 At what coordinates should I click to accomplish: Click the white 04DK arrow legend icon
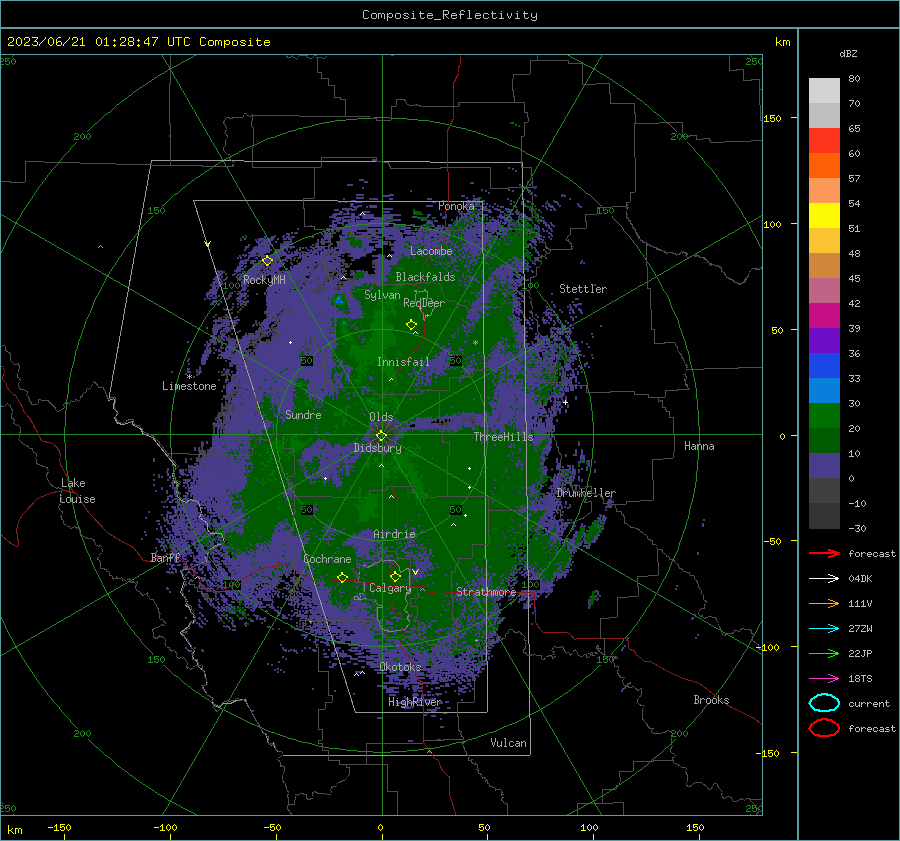[824, 579]
